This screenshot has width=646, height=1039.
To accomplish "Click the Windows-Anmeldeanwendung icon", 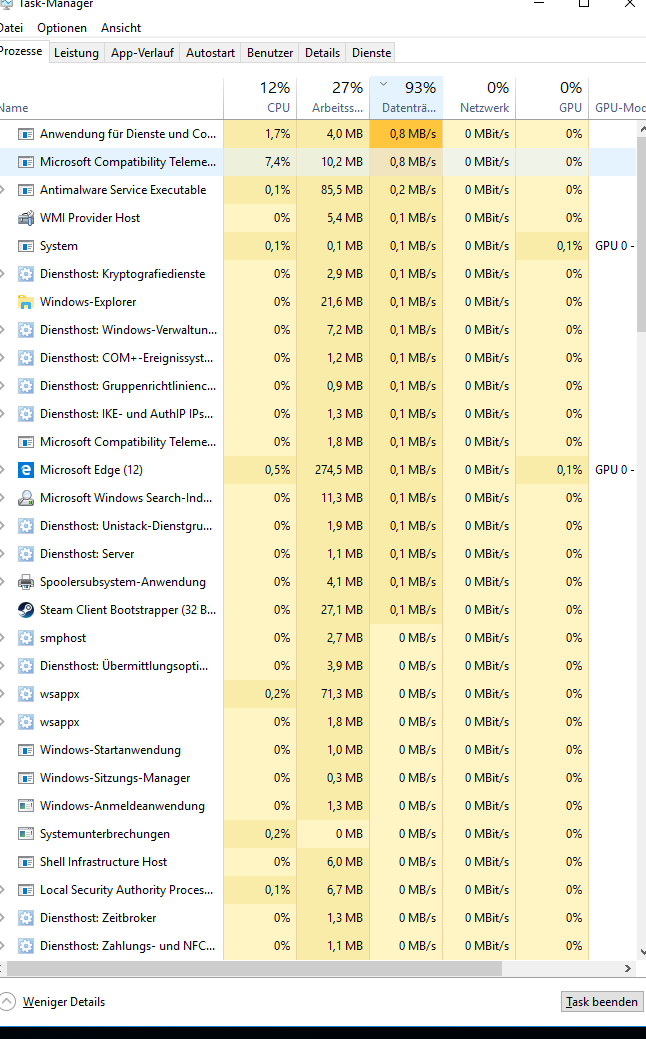I will [x=26, y=806].
